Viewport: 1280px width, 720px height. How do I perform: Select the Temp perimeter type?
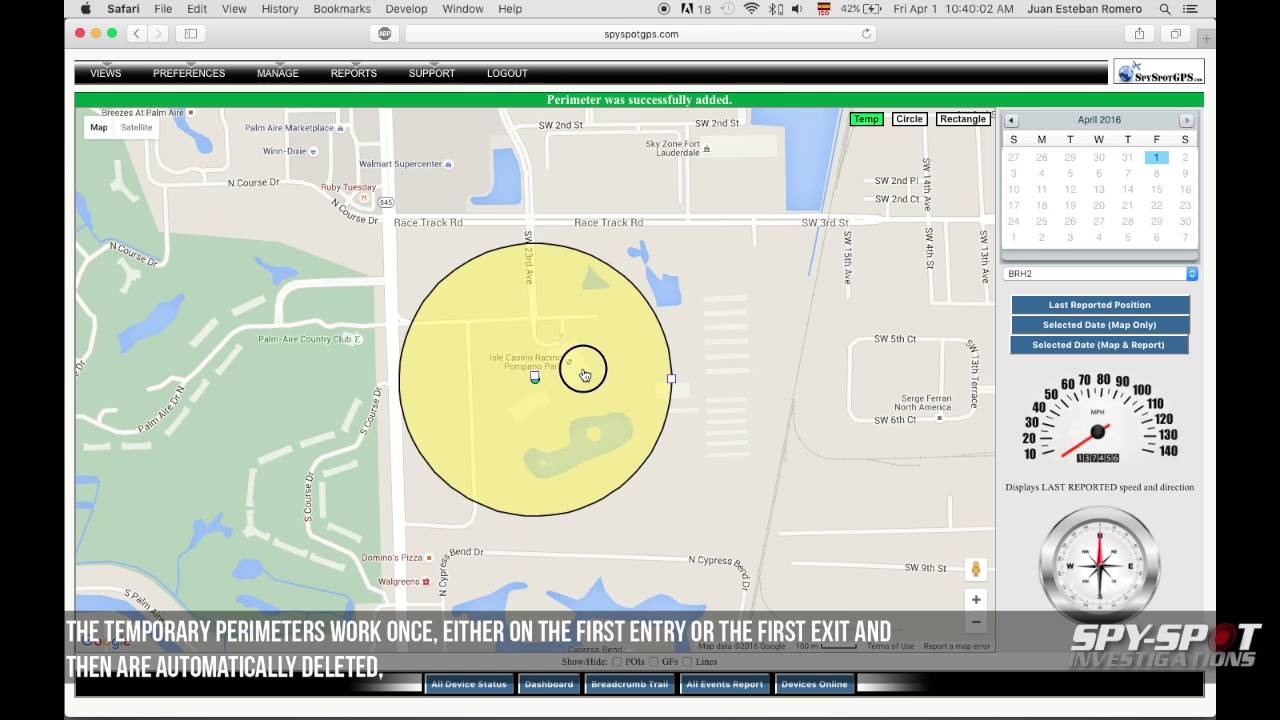pyautogui.click(x=866, y=119)
